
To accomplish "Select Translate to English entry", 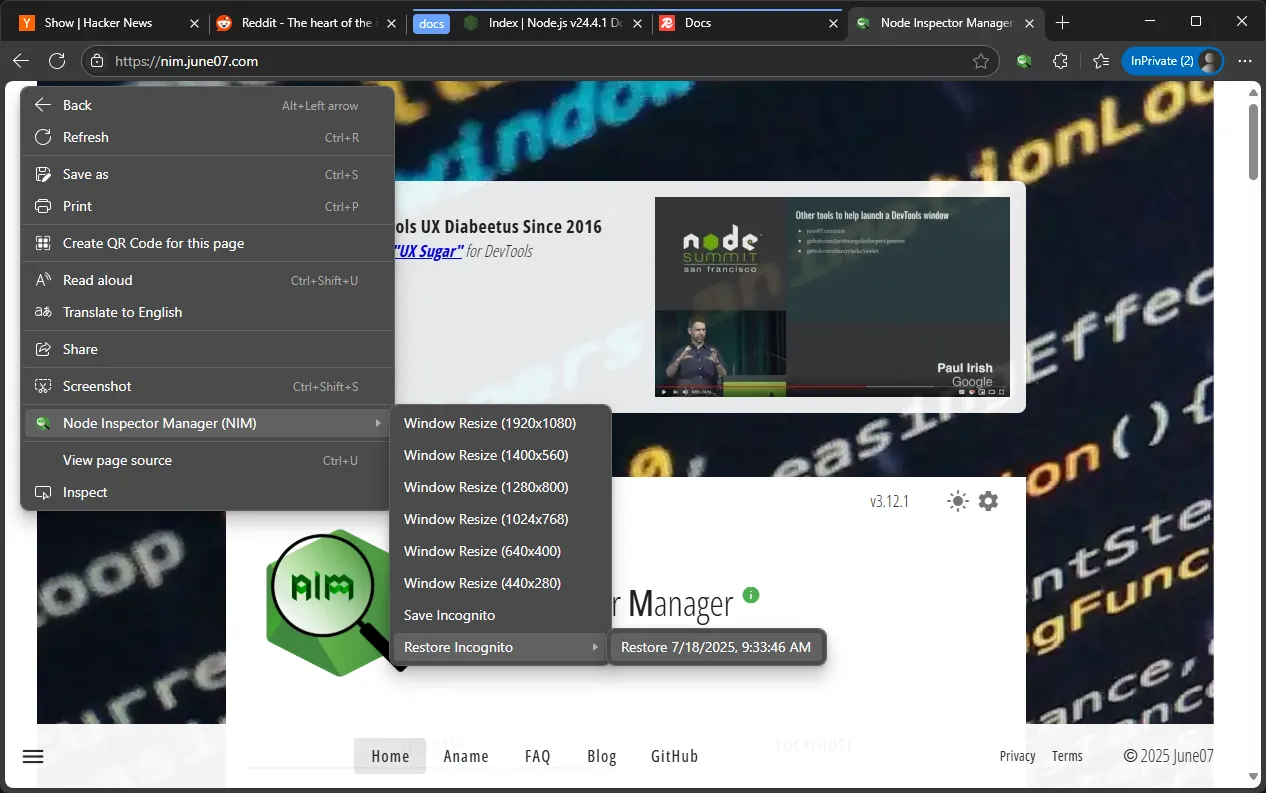I will [x=207, y=312].
